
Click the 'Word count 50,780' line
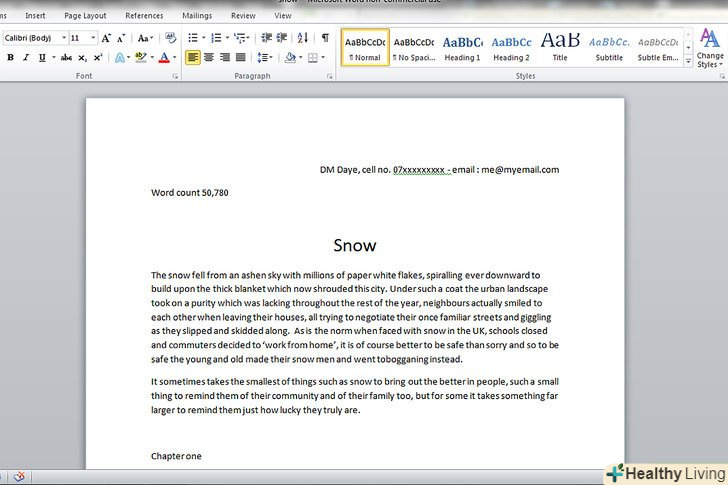pos(189,193)
